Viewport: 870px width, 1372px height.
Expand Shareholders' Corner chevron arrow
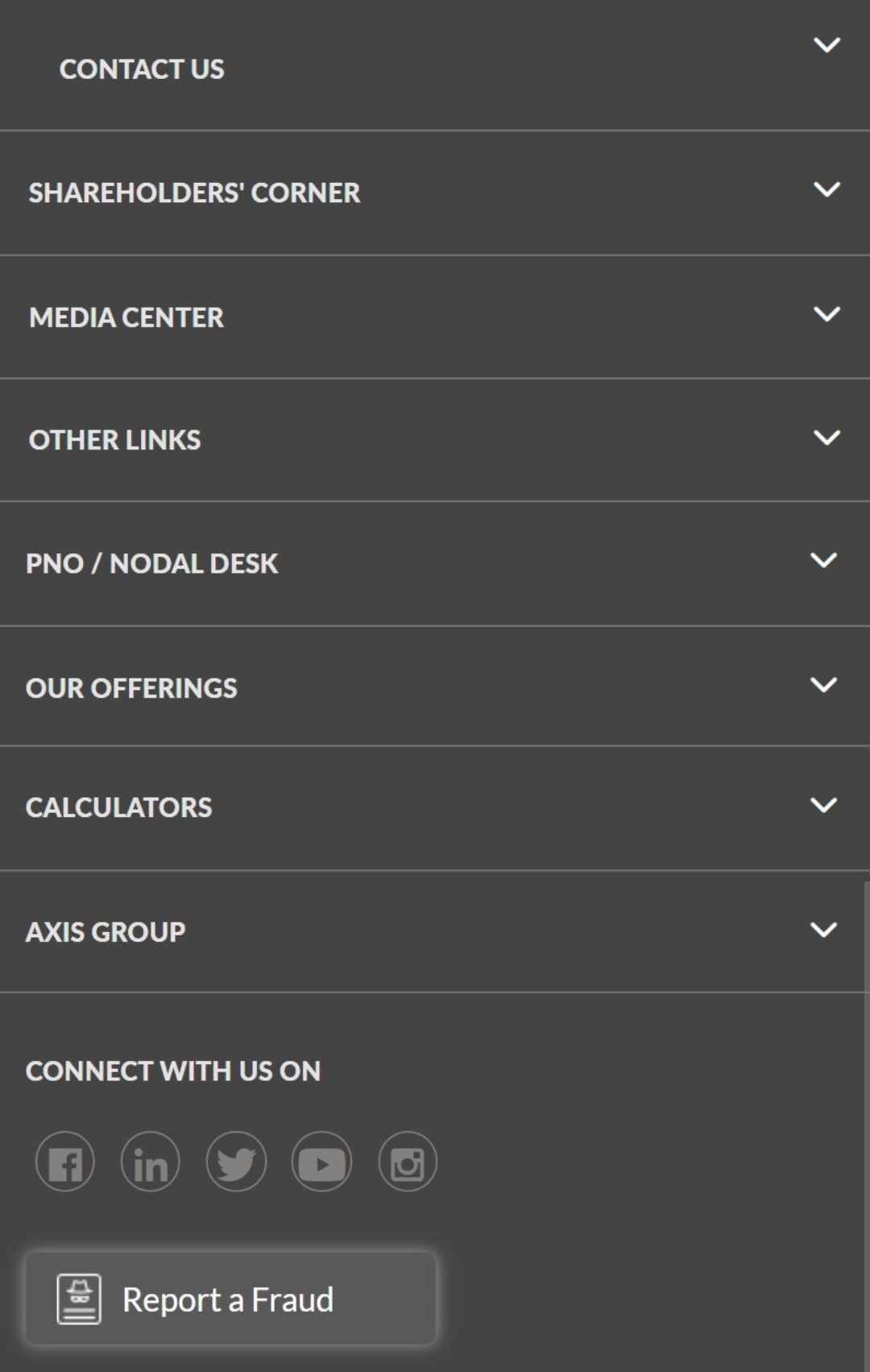click(826, 190)
